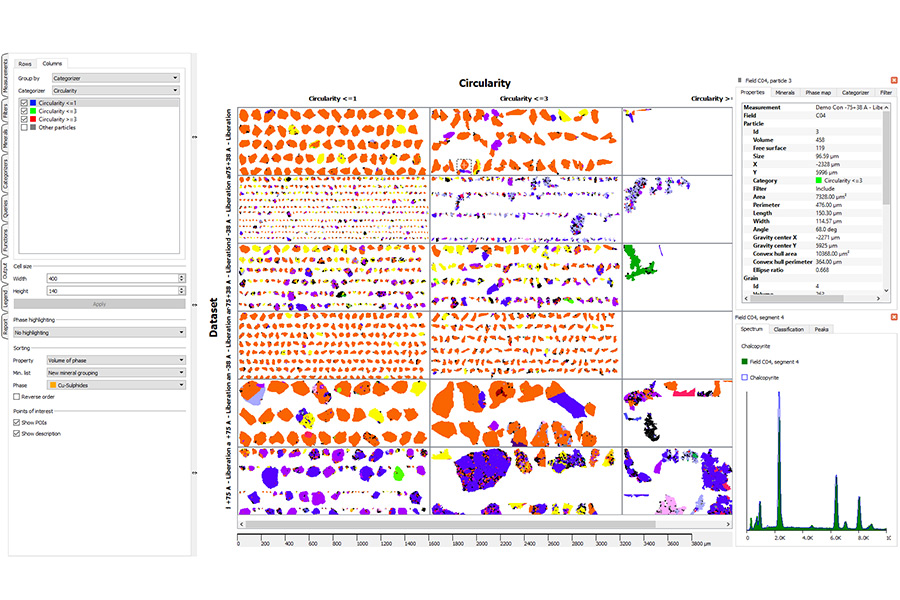Click the orange Cu-Sulphides phase icon
The height and width of the screenshot is (600, 900).
[53, 384]
